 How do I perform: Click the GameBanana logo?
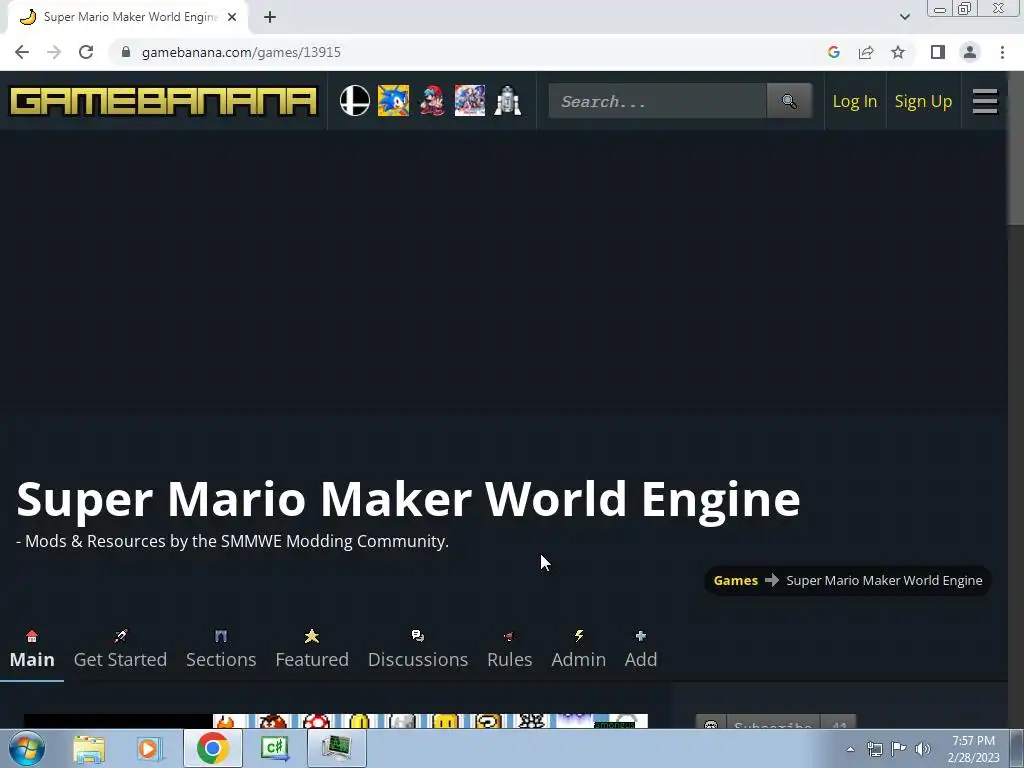pyautogui.click(x=163, y=101)
